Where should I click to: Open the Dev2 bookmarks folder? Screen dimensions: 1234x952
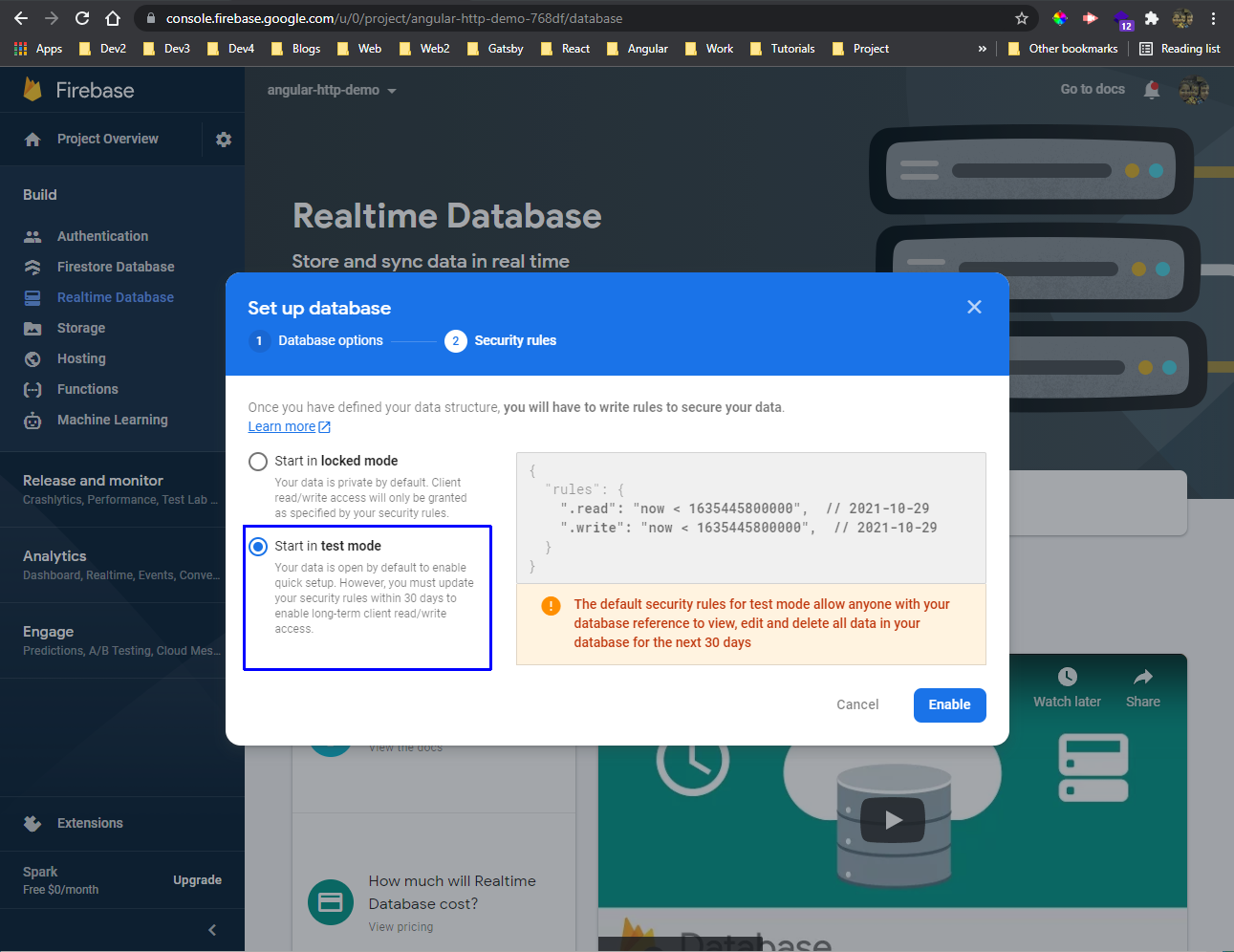click(102, 49)
